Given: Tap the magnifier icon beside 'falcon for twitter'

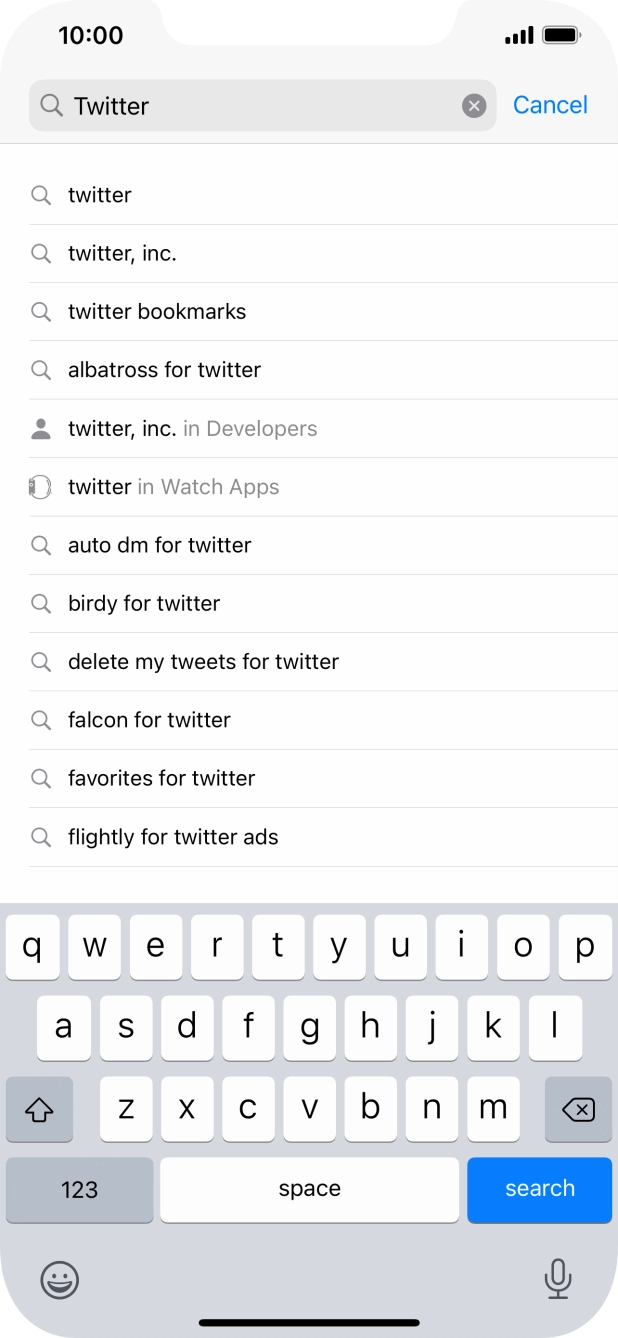Looking at the screenshot, I should 41,720.
